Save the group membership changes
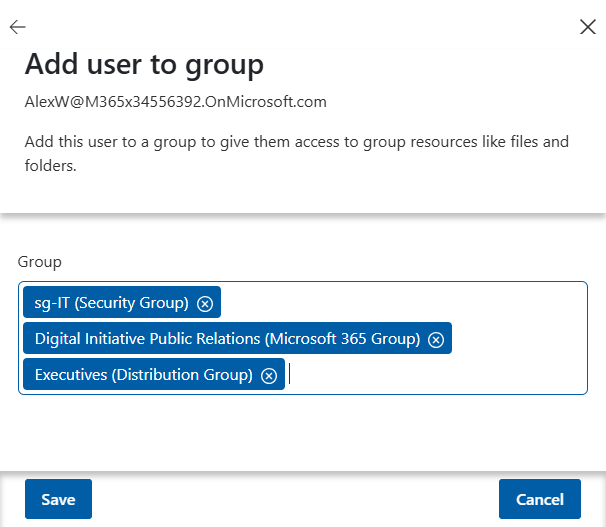 click(58, 499)
